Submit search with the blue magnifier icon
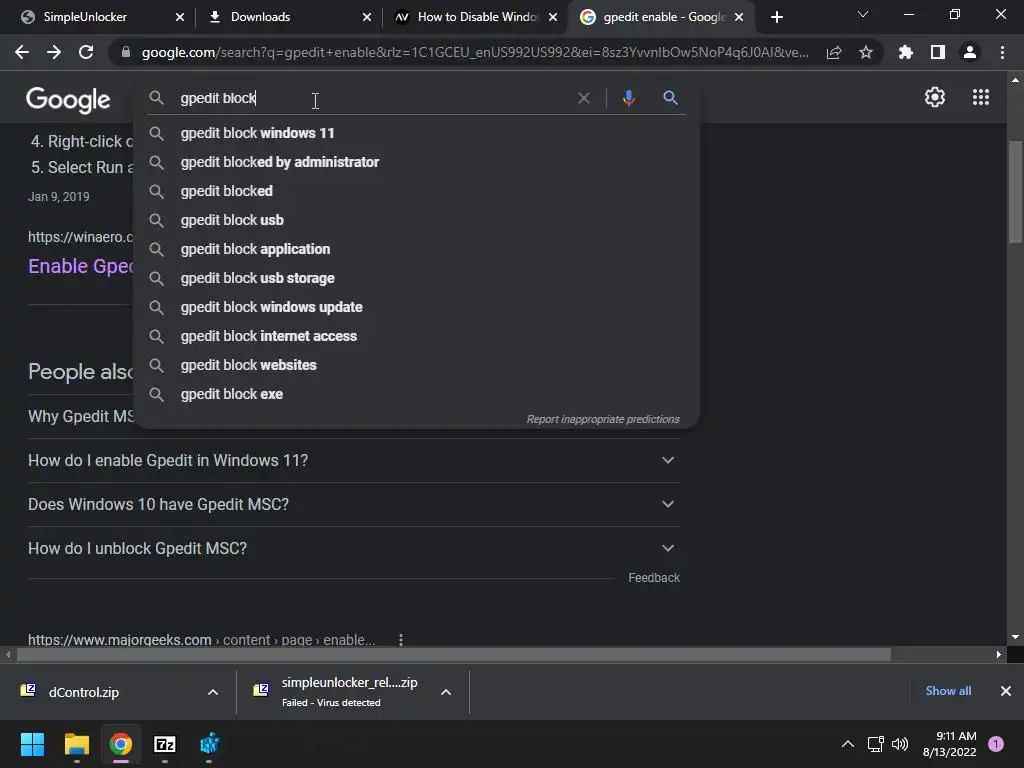Screen dimensions: 1024x768 tap(670, 98)
